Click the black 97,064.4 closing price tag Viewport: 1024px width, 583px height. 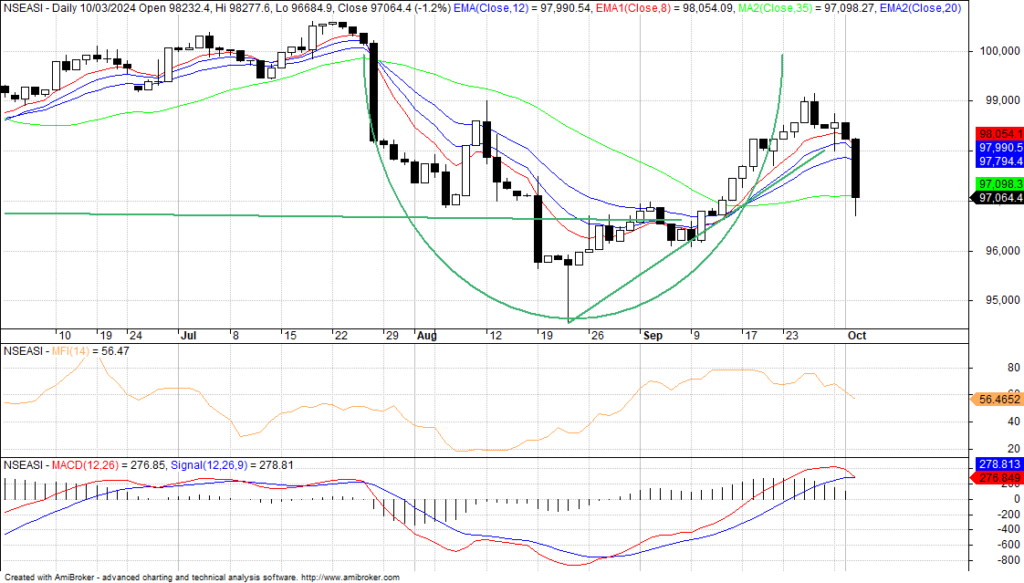(x=998, y=198)
